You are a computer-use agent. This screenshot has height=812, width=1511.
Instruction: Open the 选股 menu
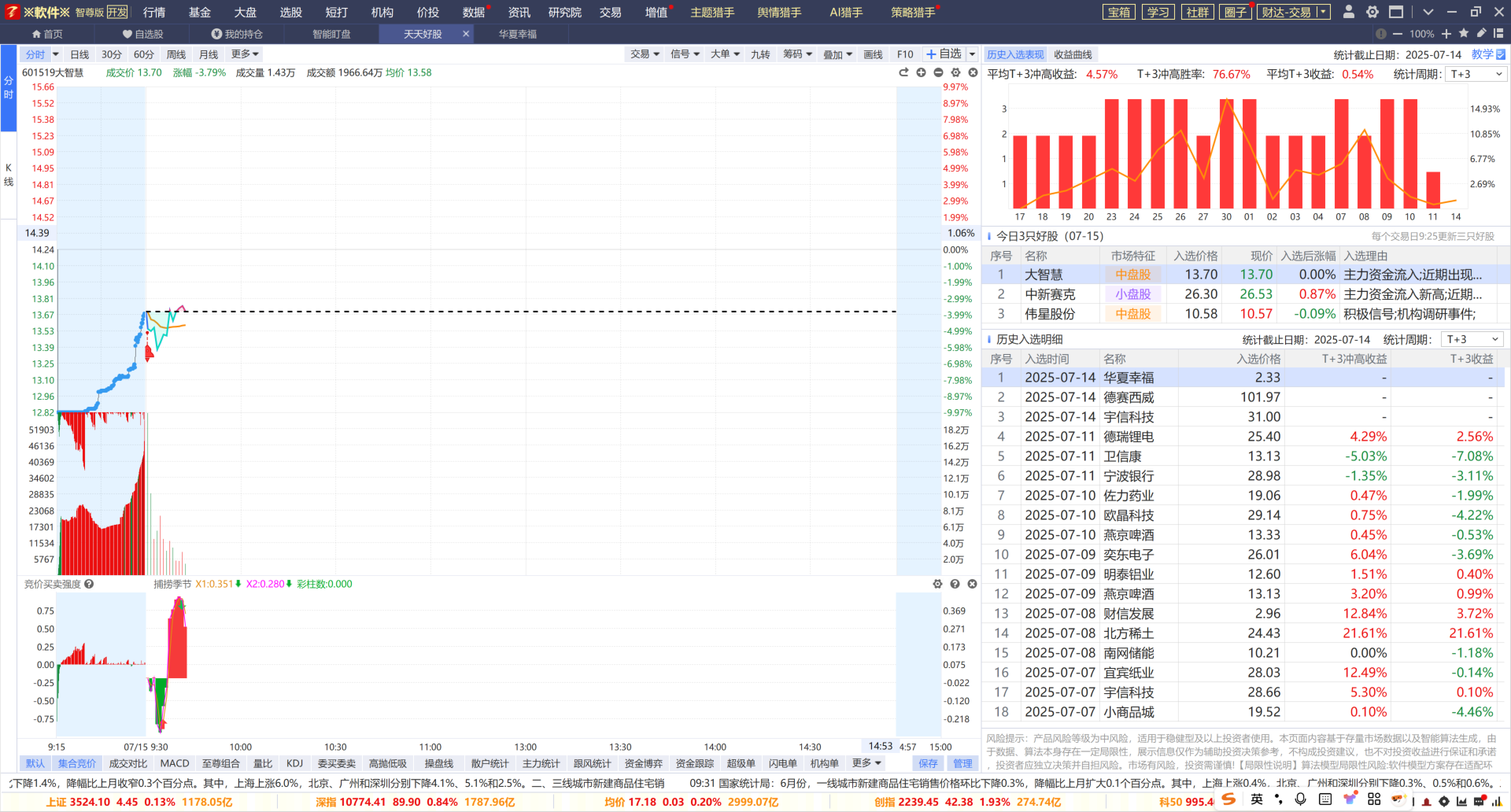click(x=290, y=12)
